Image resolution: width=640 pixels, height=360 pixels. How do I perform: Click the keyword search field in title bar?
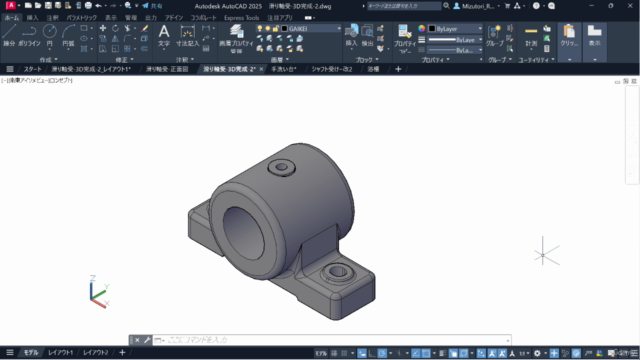404,6
